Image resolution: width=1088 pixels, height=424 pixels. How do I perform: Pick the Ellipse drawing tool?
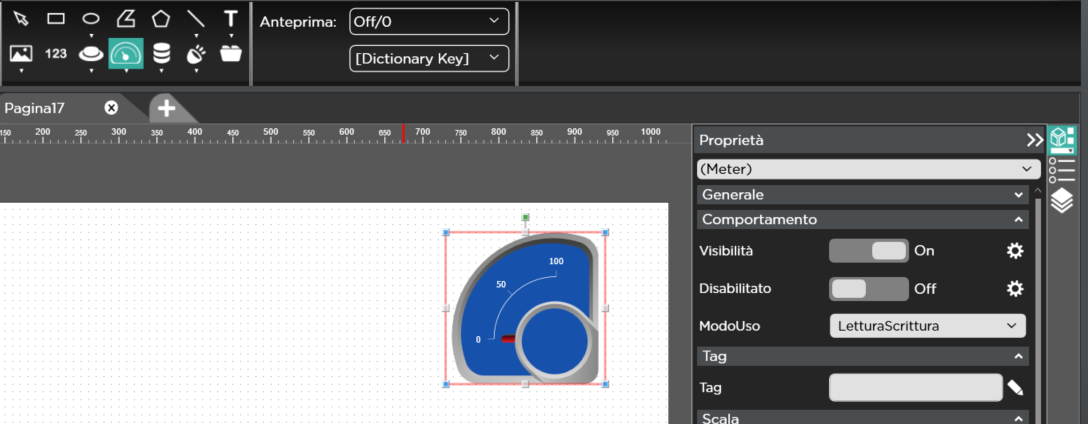pyautogui.click(x=91, y=18)
